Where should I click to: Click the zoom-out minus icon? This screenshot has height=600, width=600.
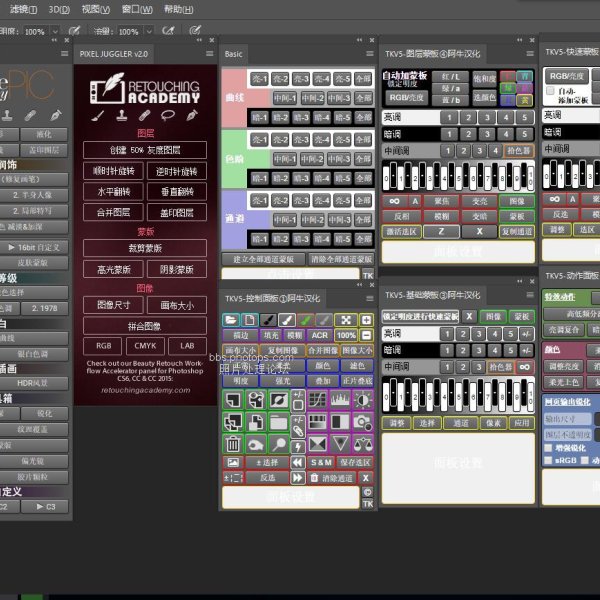366,336
